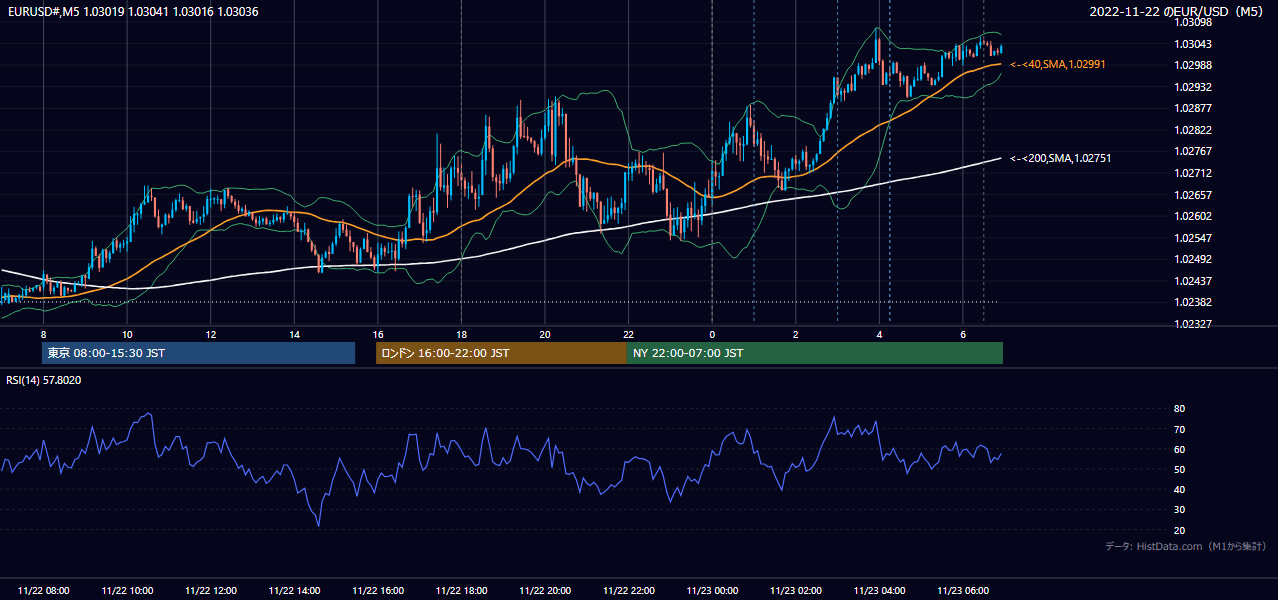Click hour label 16 under the price chart

coord(378,334)
